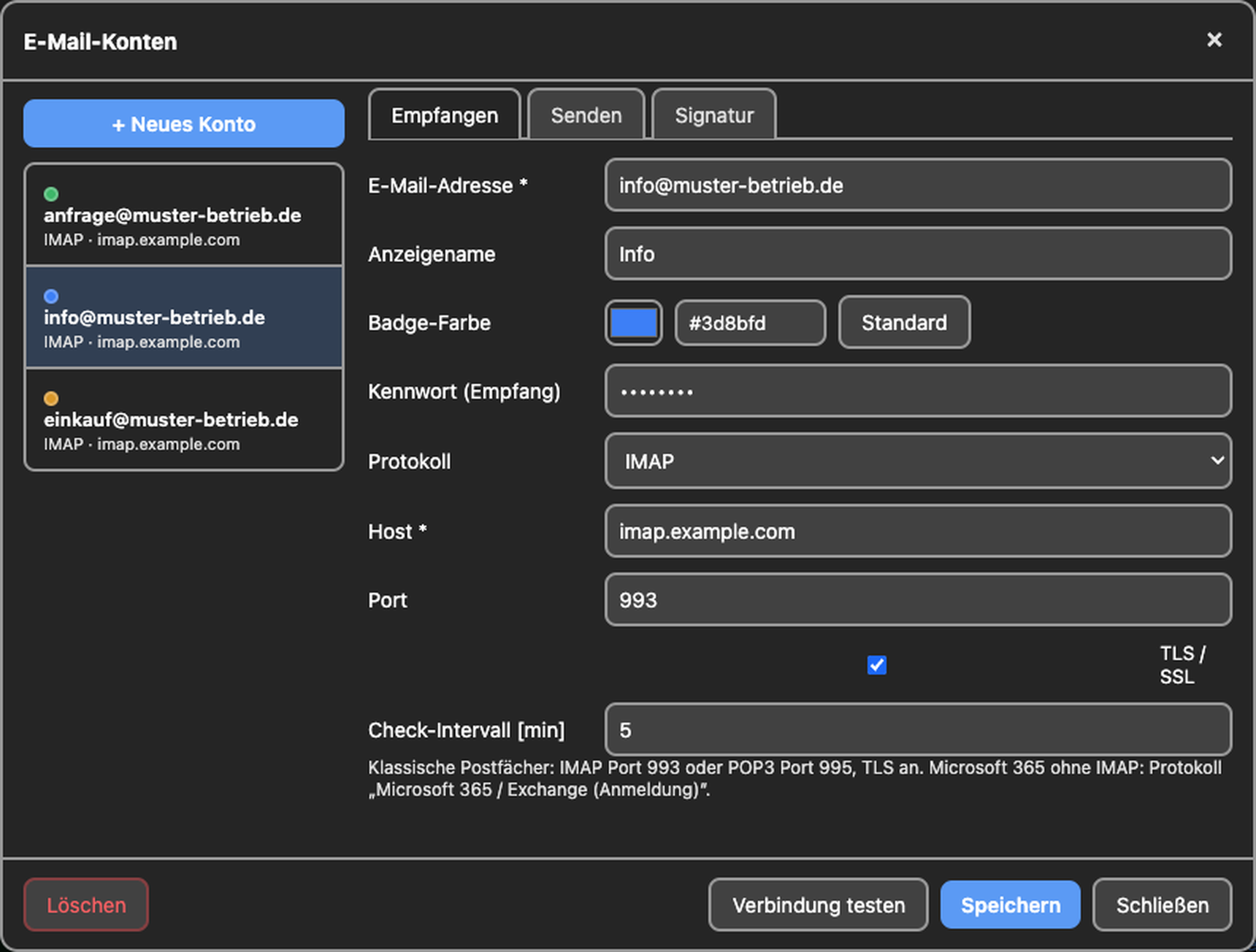Click the Schließen button
1256x952 pixels.
click(x=1162, y=905)
